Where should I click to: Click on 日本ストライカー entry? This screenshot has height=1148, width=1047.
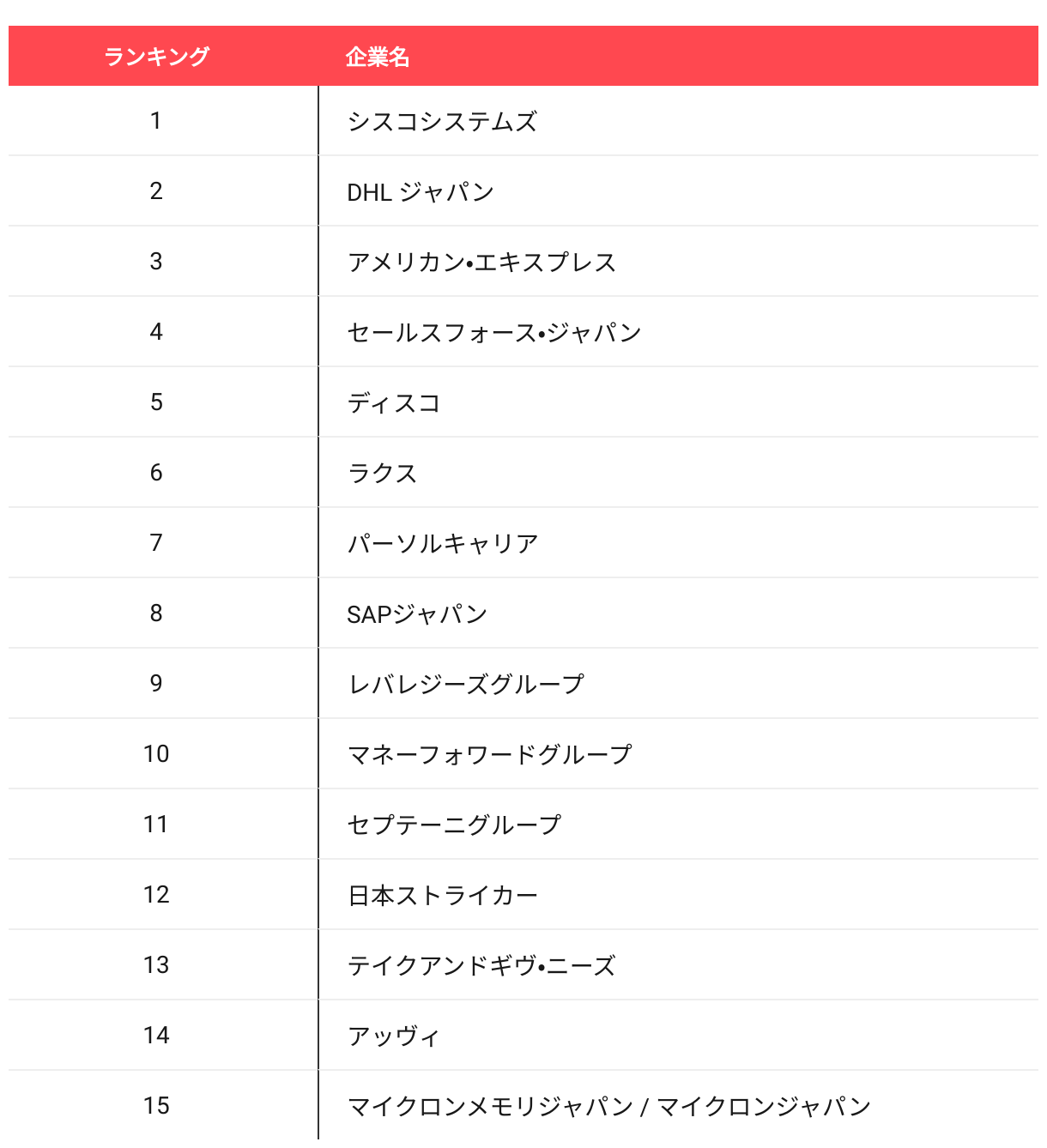(443, 896)
